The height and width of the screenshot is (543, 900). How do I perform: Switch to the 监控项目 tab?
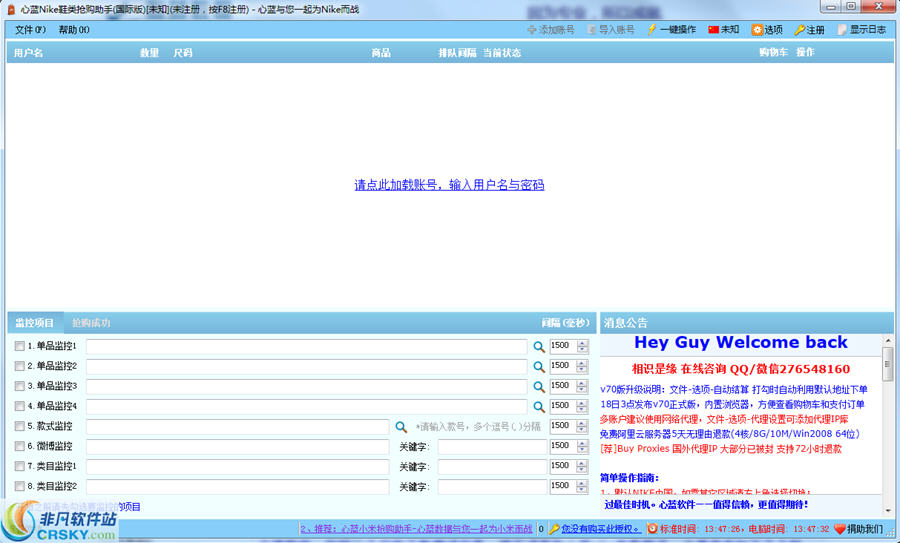coord(35,323)
